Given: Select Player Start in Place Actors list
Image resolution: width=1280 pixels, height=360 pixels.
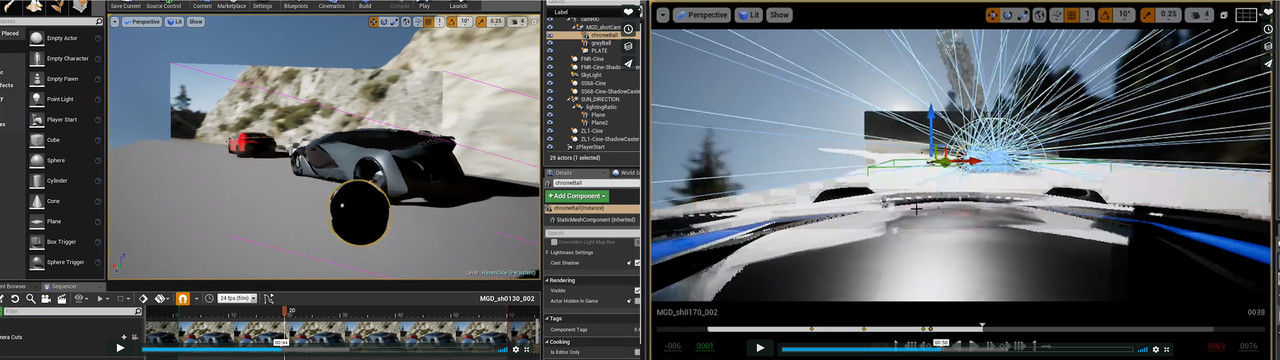Looking at the screenshot, I should click(x=66, y=119).
